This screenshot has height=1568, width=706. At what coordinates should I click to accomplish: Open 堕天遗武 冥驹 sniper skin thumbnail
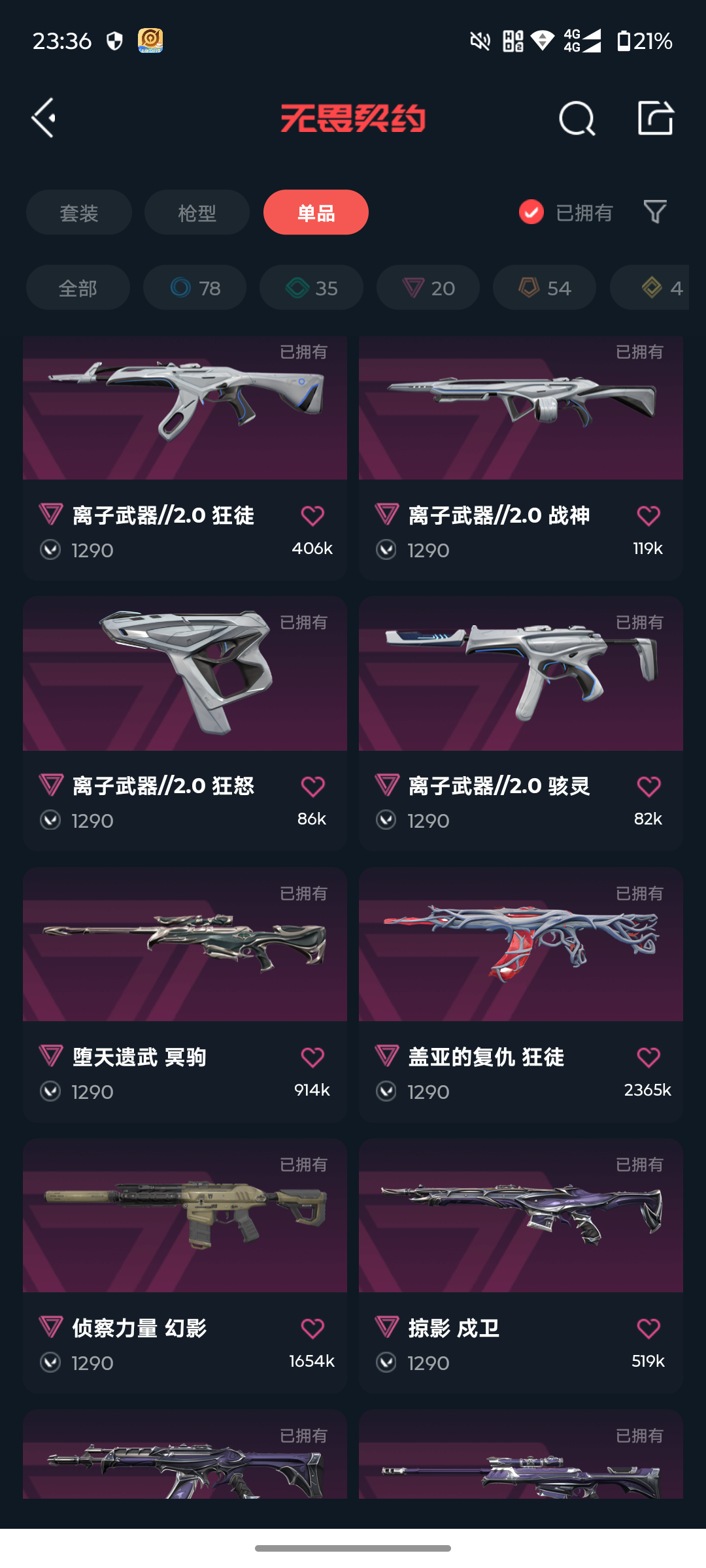pyautogui.click(x=185, y=945)
